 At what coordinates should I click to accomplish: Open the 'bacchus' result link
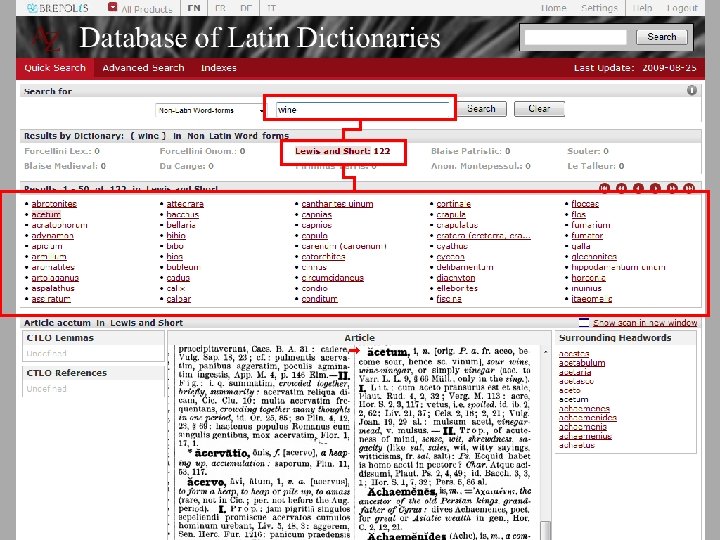(x=182, y=214)
